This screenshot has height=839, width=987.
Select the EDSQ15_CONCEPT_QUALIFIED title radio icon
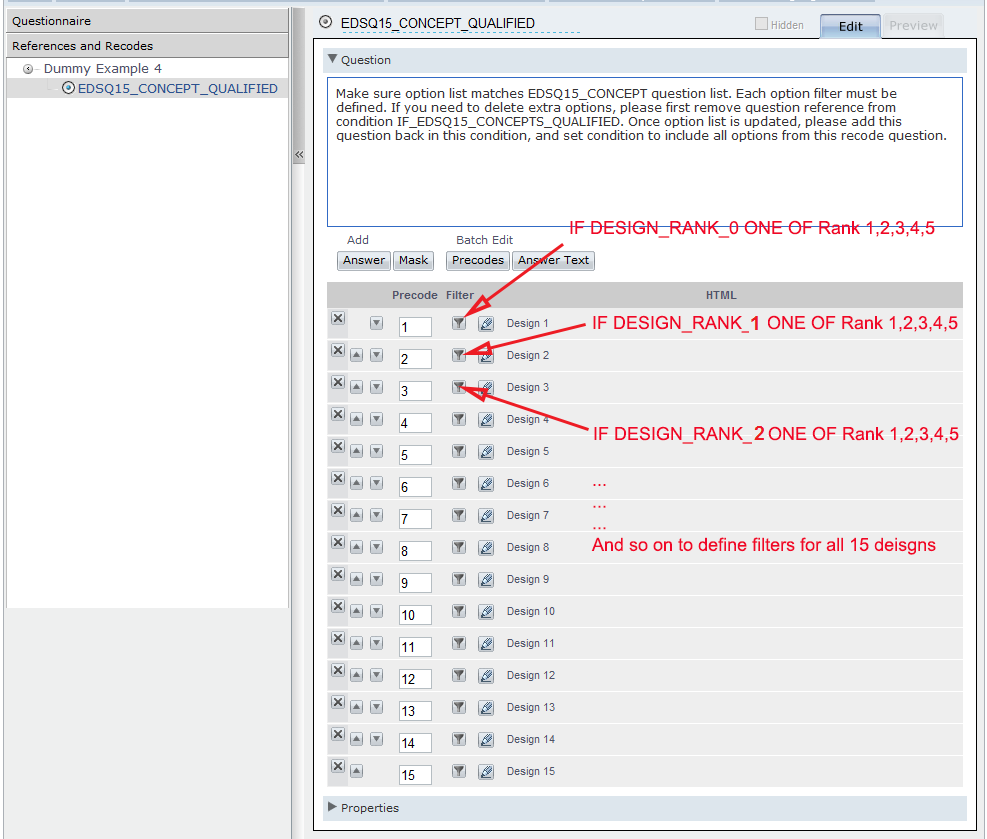pos(325,22)
